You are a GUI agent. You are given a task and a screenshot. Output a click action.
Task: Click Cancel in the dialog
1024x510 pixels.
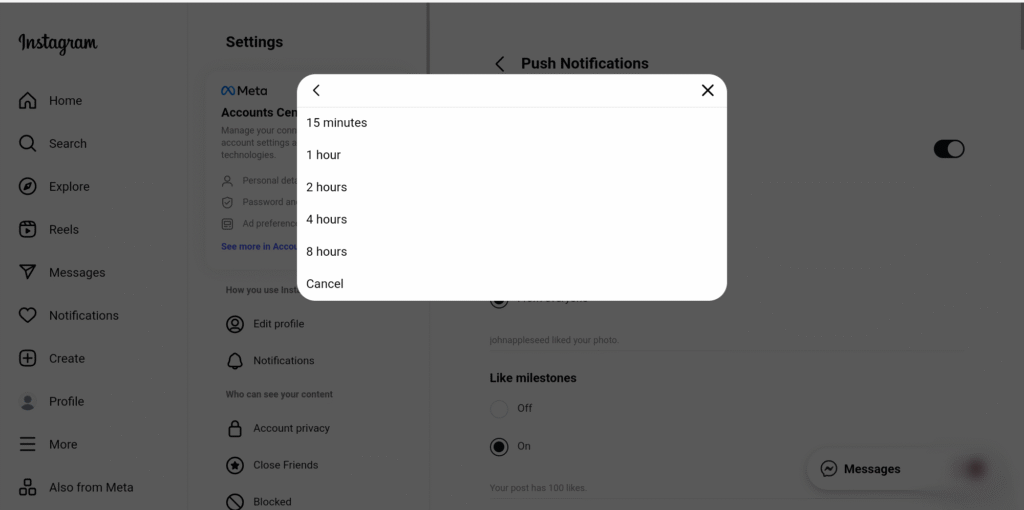click(x=325, y=284)
